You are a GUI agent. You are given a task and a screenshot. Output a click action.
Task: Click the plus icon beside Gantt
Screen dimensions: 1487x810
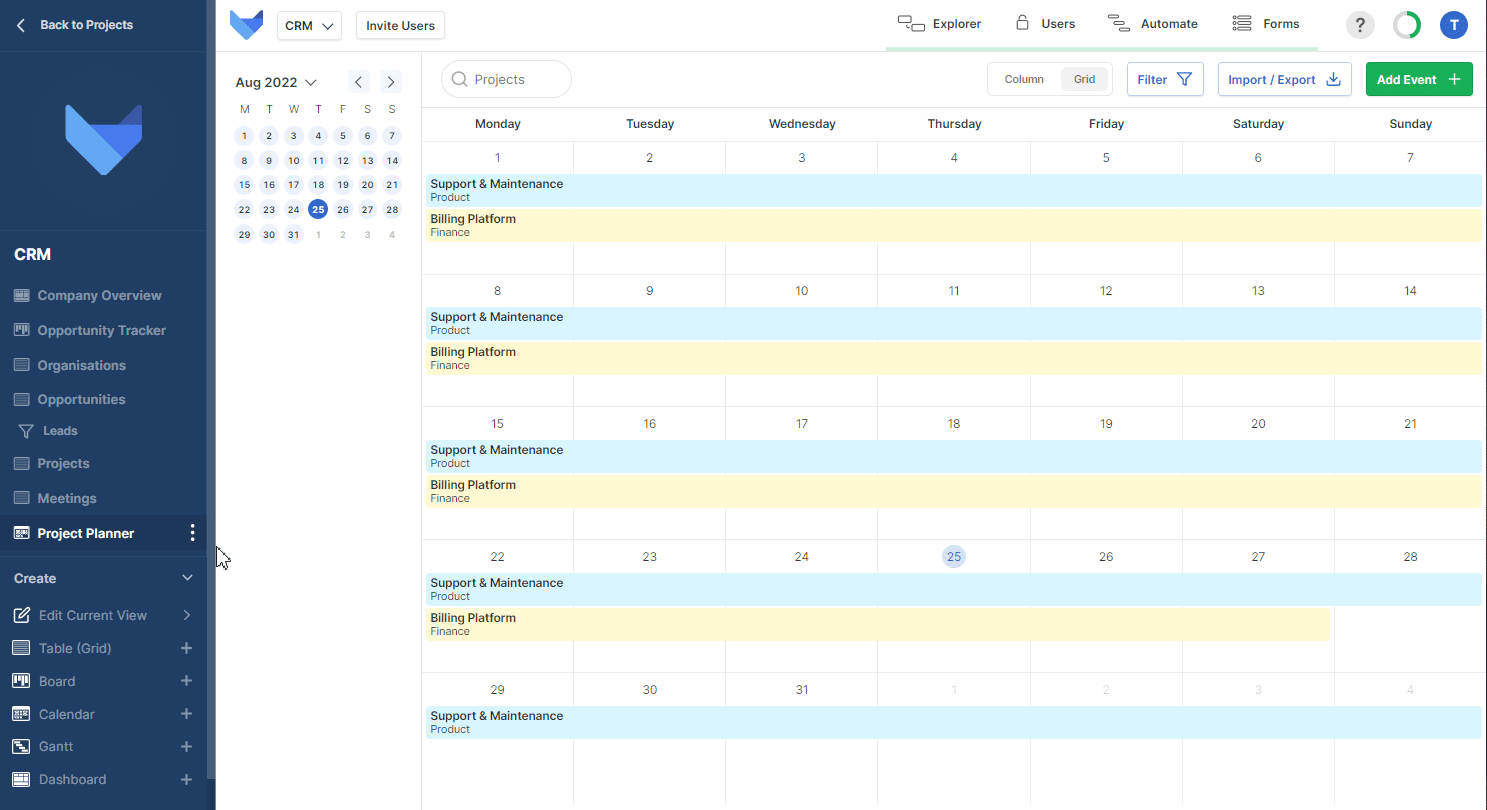click(x=186, y=747)
